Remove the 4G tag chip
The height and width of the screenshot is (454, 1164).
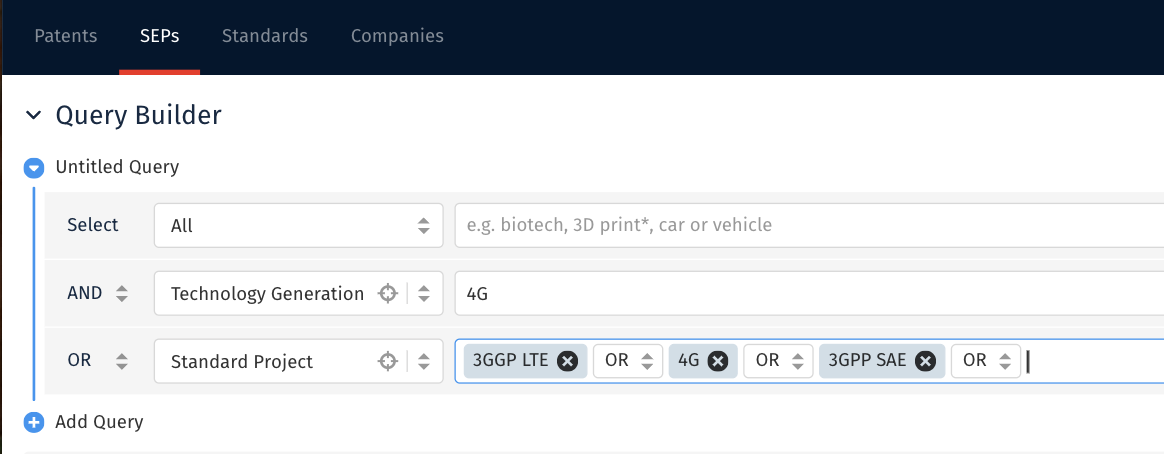(718, 361)
